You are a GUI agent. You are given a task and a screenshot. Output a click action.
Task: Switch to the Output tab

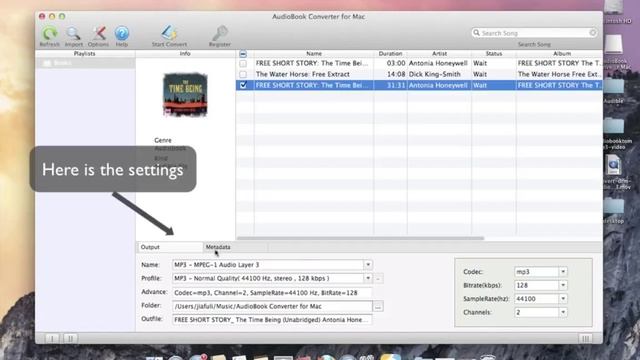170,247
